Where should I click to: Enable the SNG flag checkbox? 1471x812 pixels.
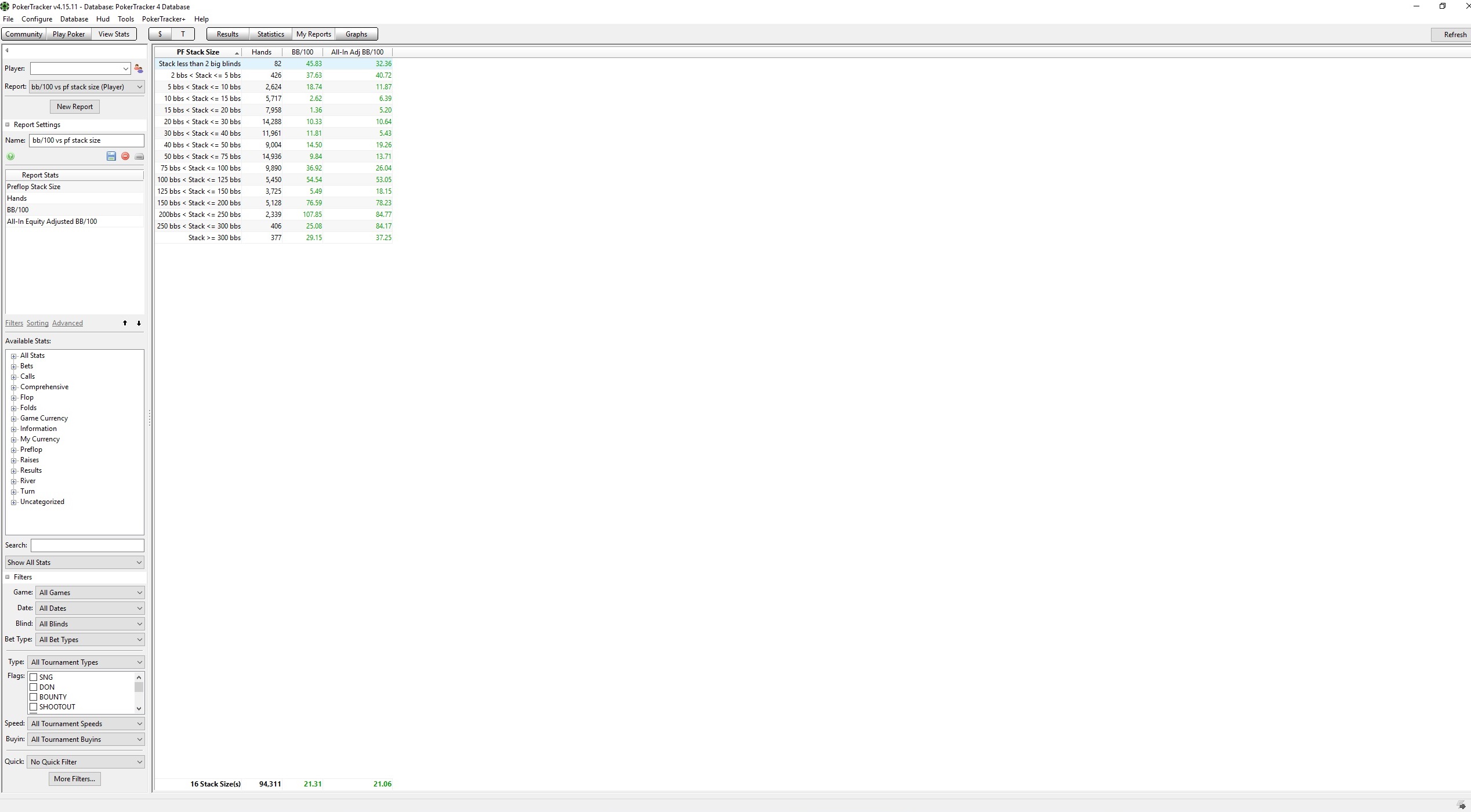pos(34,677)
